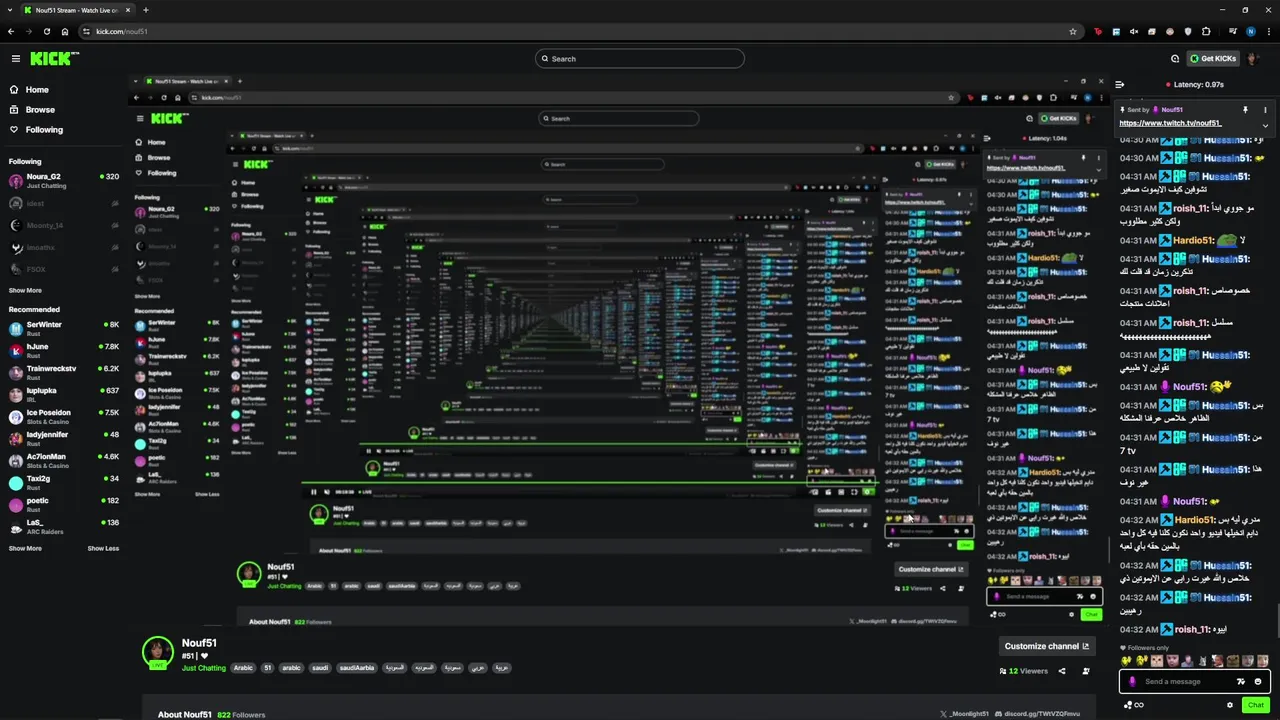Open chat identity purple badge icon
This screenshot has width=1280, height=720.
point(1132,682)
